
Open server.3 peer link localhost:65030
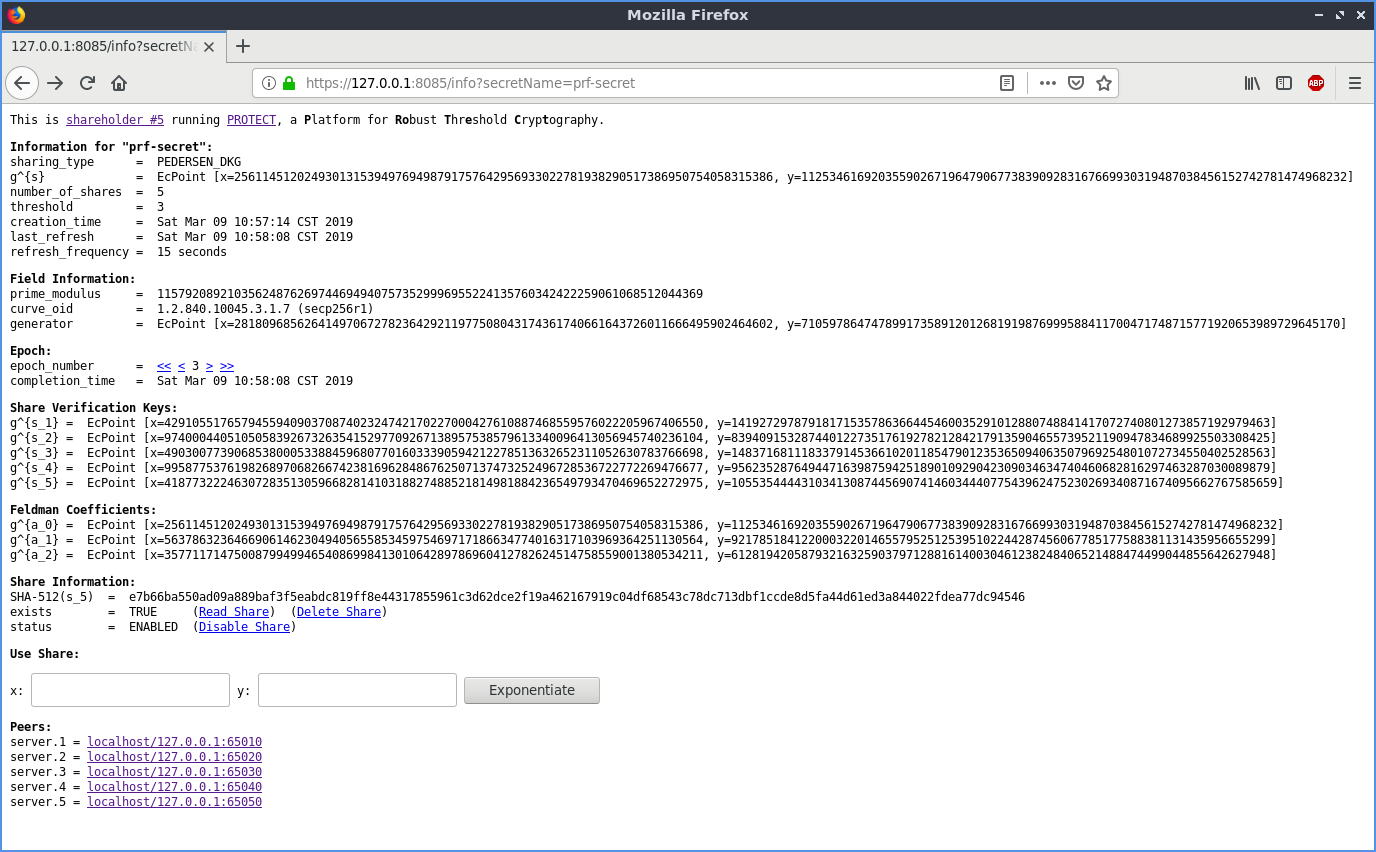tap(174, 772)
